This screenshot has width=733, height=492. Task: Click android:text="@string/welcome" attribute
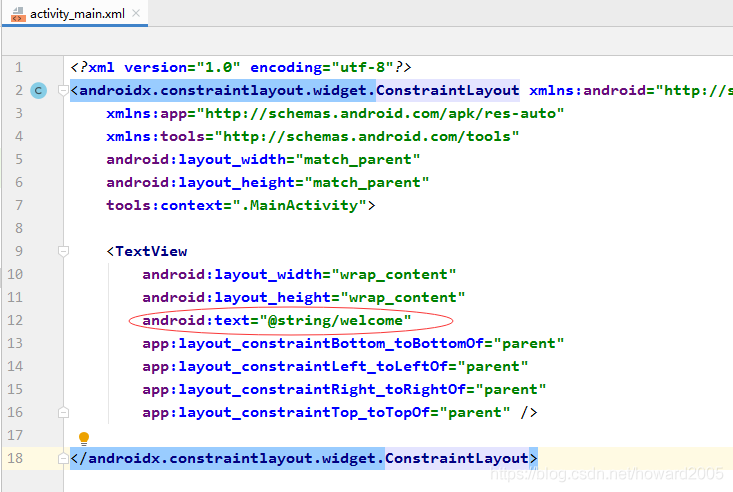click(277, 320)
